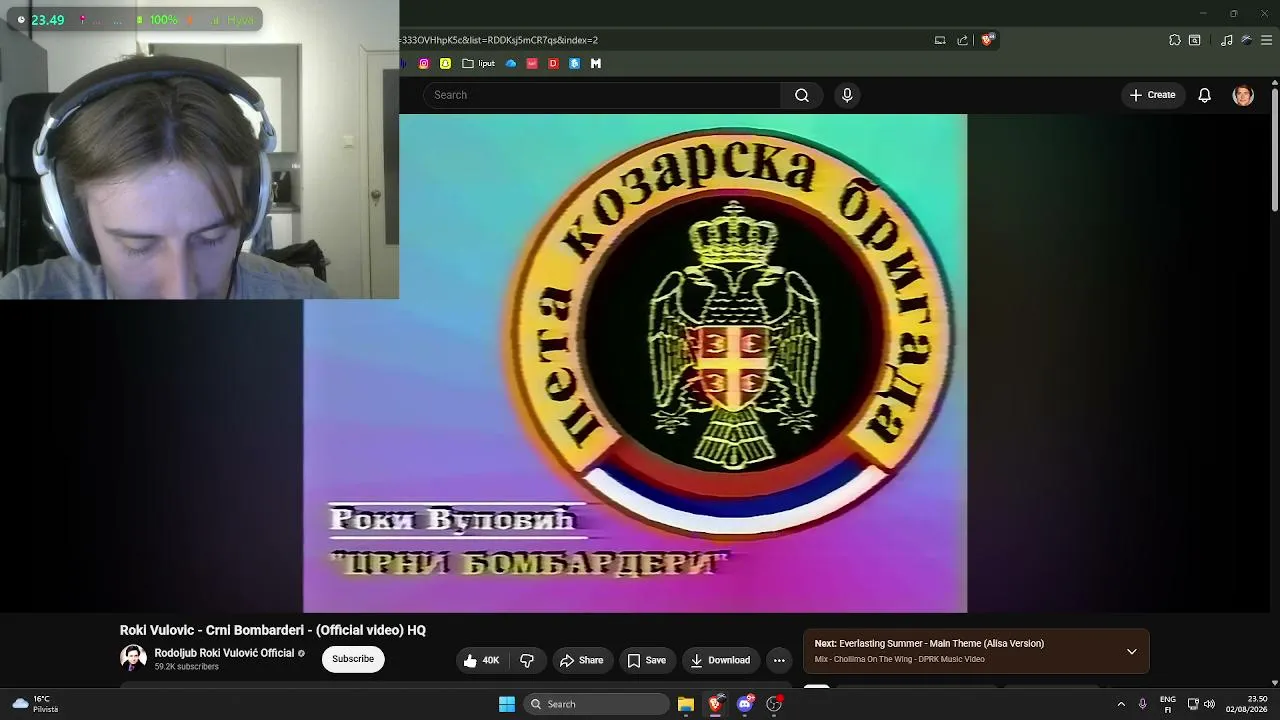Screen dimensions: 1280x720
Task: Expand the Next: Everlasting Summer playlist panel
Action: click(x=1131, y=651)
